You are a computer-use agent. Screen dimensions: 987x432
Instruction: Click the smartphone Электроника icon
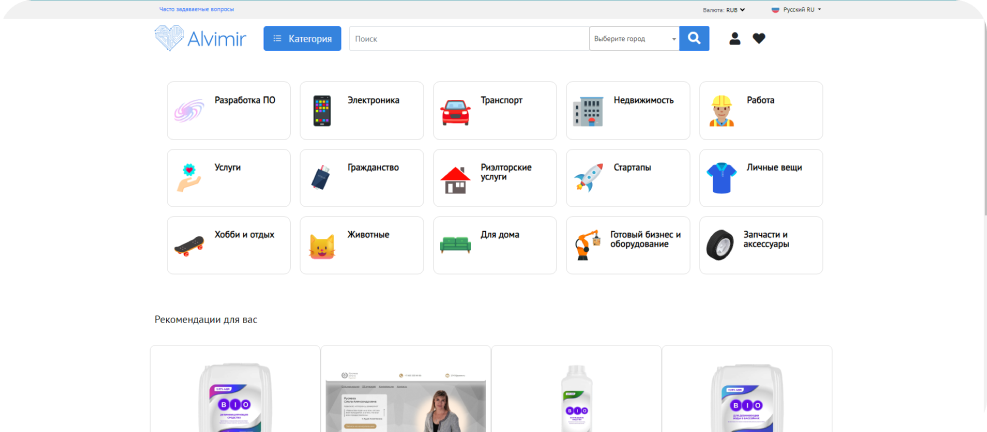(x=322, y=110)
